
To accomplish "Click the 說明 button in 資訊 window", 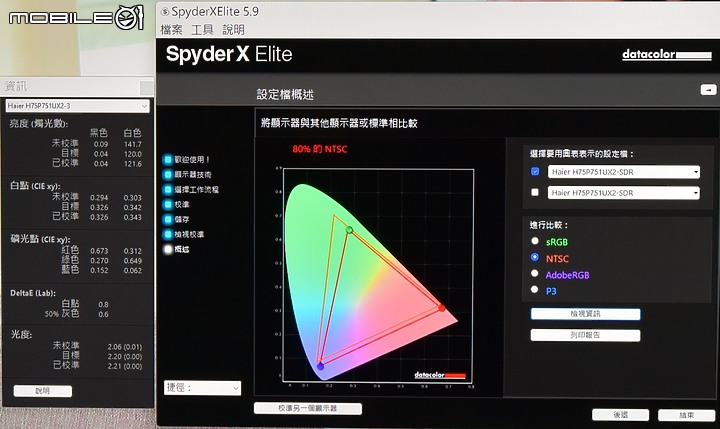I will pos(43,391).
